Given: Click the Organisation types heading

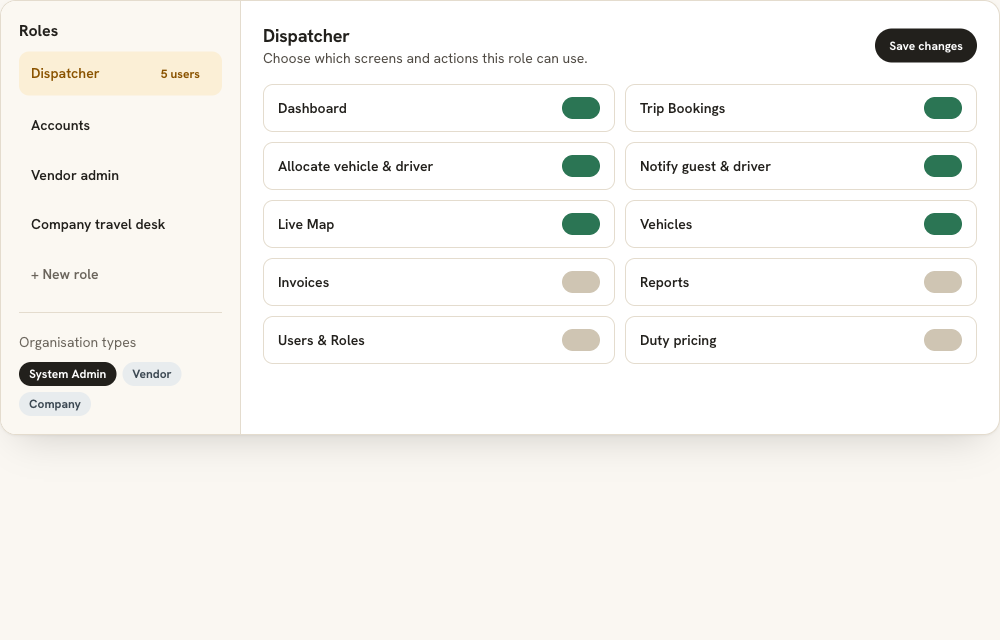Looking at the screenshot, I should coord(78,342).
